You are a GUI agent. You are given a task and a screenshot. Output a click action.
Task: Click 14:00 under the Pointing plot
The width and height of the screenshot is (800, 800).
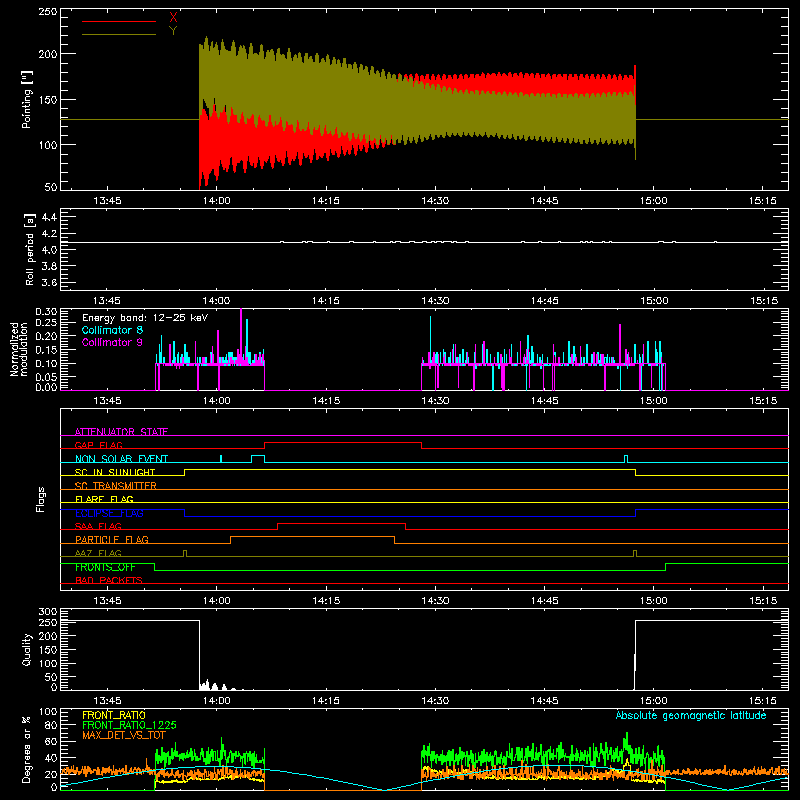click(x=216, y=201)
